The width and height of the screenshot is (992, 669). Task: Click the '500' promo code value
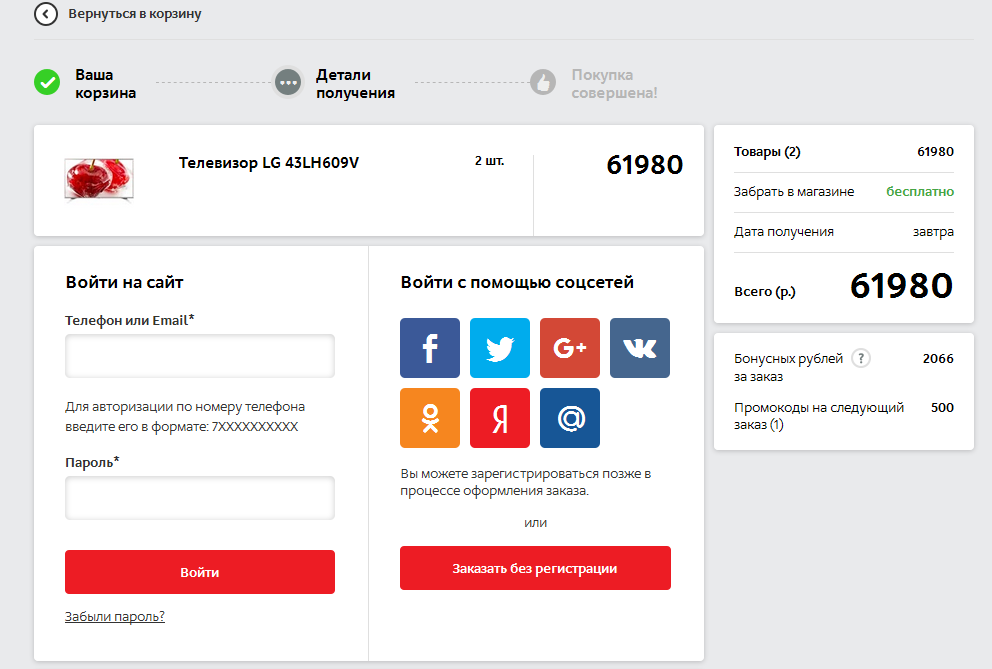pyautogui.click(x=943, y=408)
